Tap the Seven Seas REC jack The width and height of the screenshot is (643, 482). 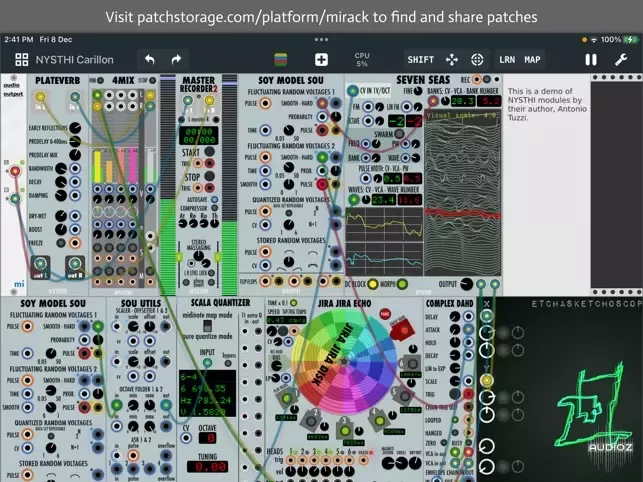477,79
